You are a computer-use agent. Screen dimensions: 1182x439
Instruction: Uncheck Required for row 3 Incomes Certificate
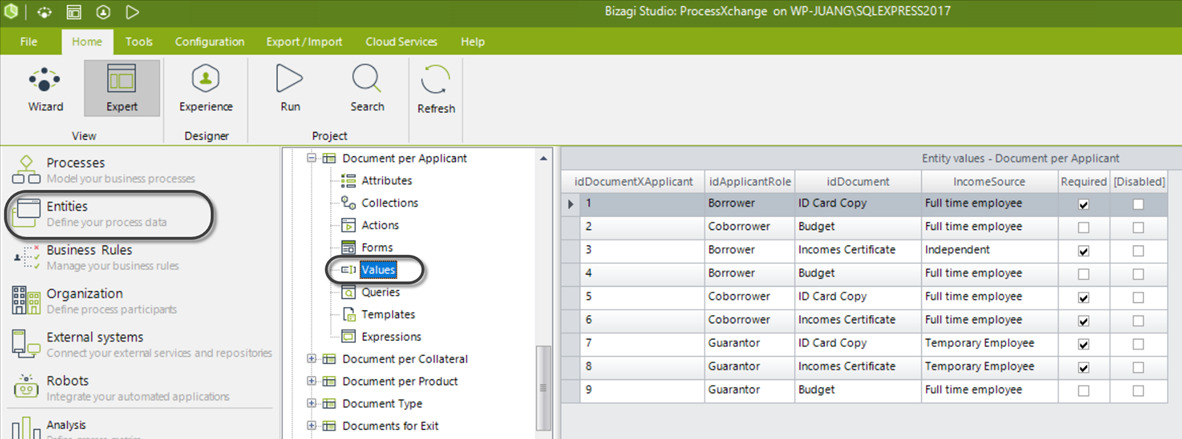coord(1084,251)
